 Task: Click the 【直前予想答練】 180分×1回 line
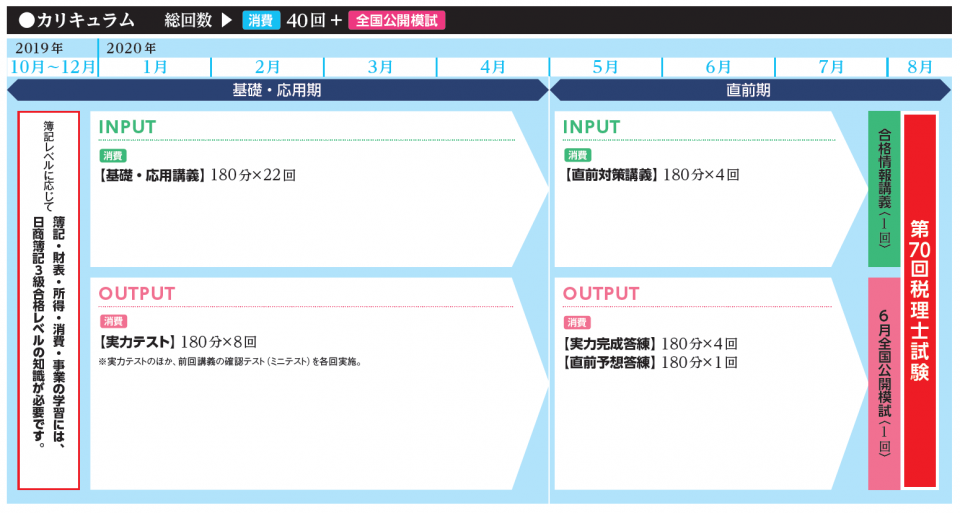click(650, 361)
